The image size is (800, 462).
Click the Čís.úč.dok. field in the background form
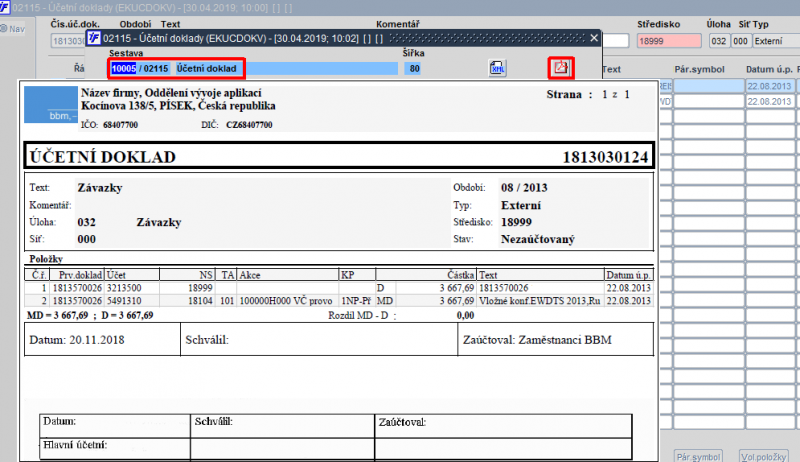67,41
